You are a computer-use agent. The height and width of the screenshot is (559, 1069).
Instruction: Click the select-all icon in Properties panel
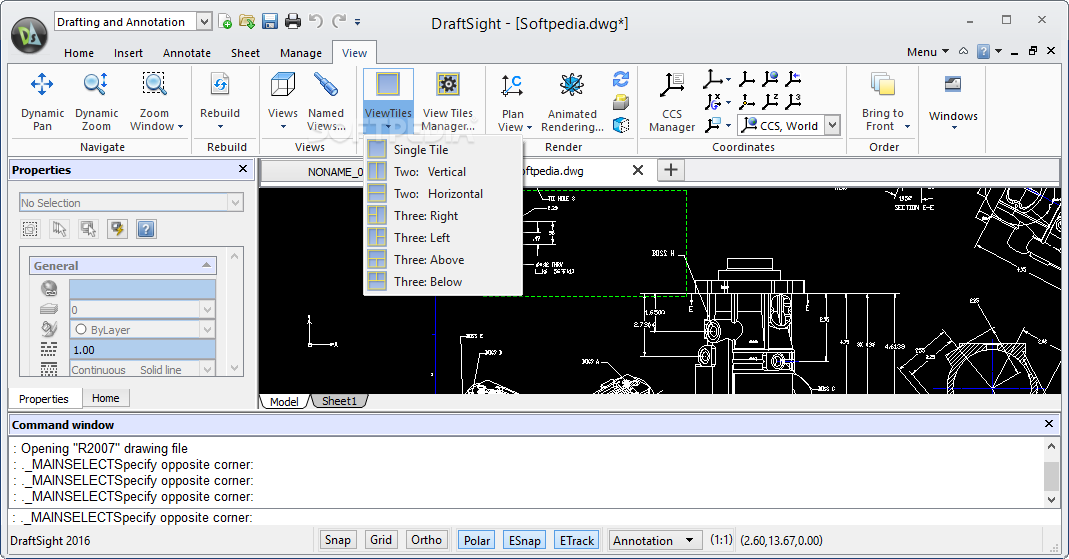(30, 229)
